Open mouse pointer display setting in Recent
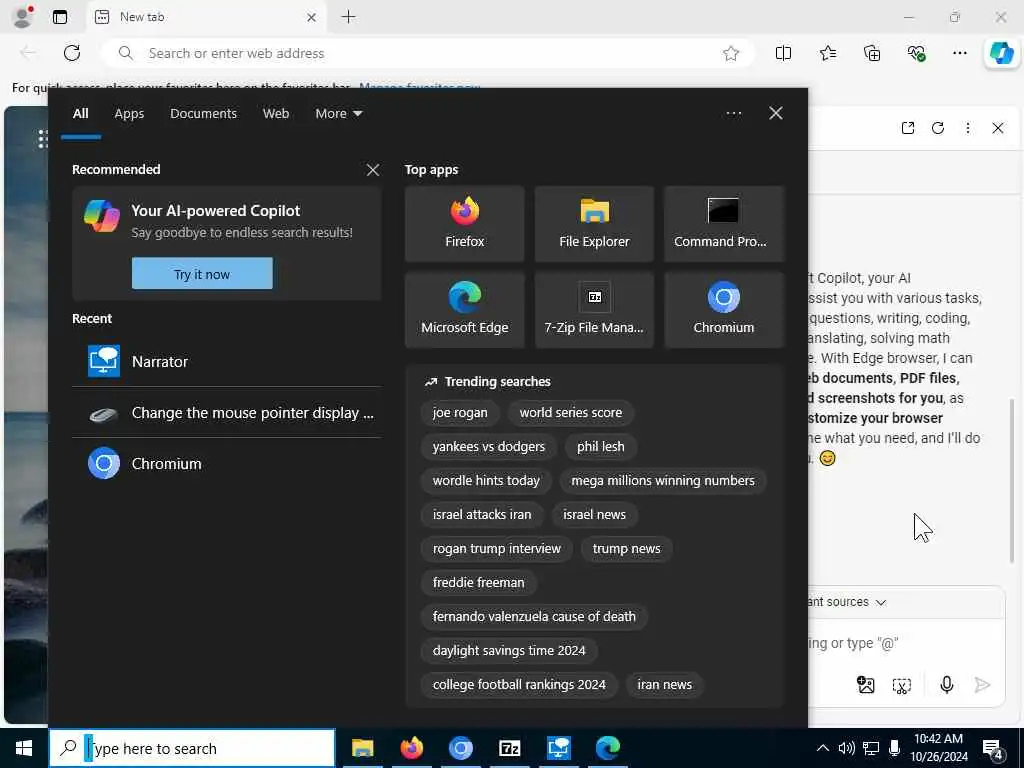This screenshot has width=1024, height=768. coord(227,413)
